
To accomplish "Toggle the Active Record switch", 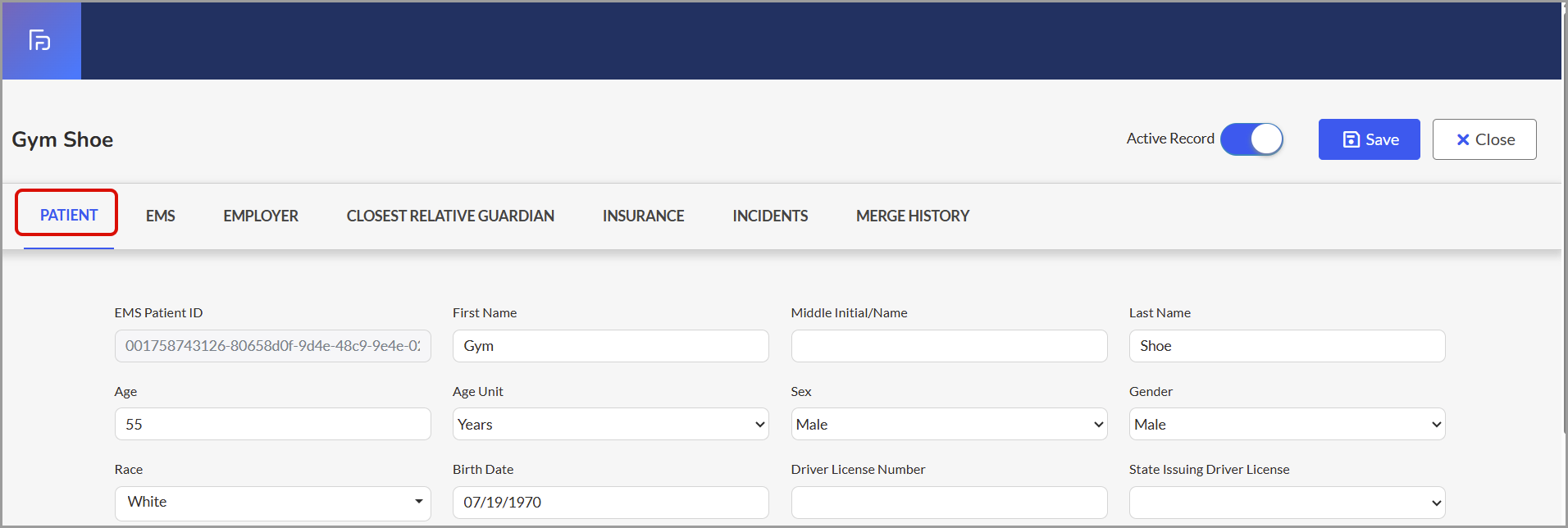I will (x=1251, y=139).
